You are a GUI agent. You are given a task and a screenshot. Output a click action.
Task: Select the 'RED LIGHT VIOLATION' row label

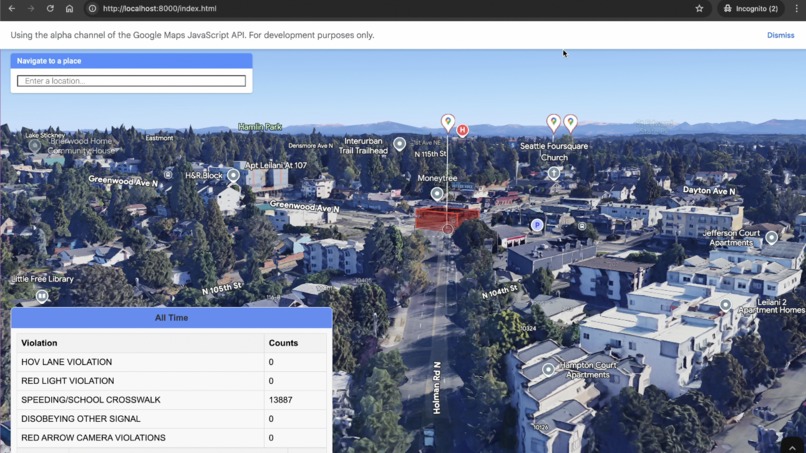[x=67, y=381]
